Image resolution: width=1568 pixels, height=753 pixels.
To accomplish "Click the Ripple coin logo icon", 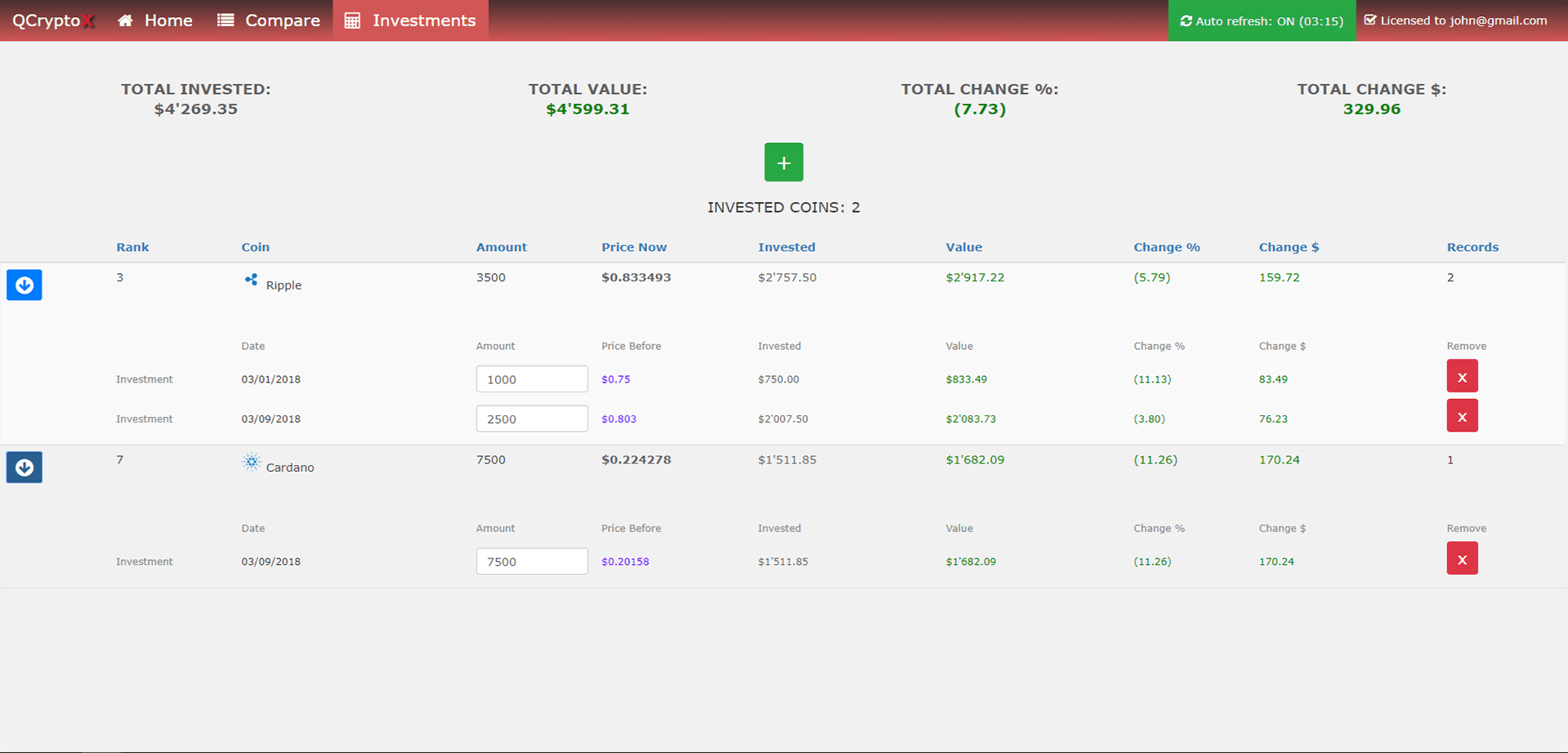I will point(251,280).
